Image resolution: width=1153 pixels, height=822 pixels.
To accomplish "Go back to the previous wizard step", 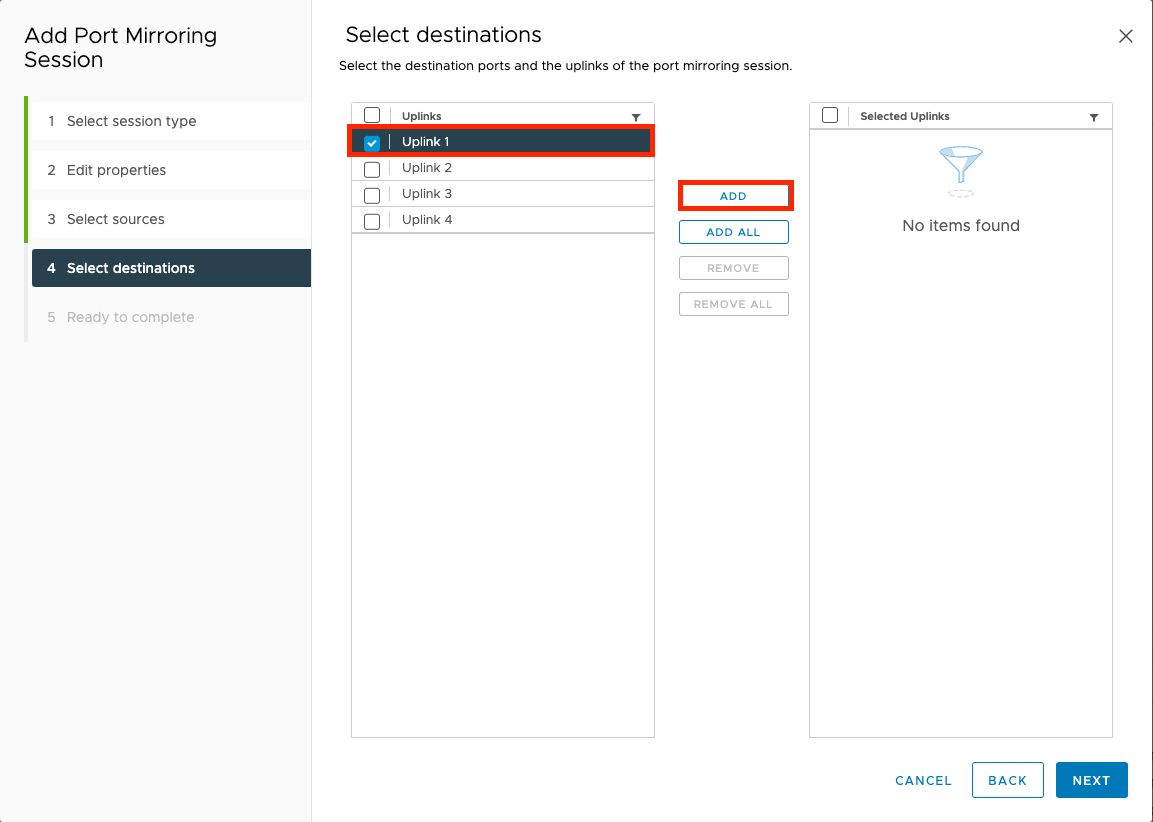I will 1007,780.
